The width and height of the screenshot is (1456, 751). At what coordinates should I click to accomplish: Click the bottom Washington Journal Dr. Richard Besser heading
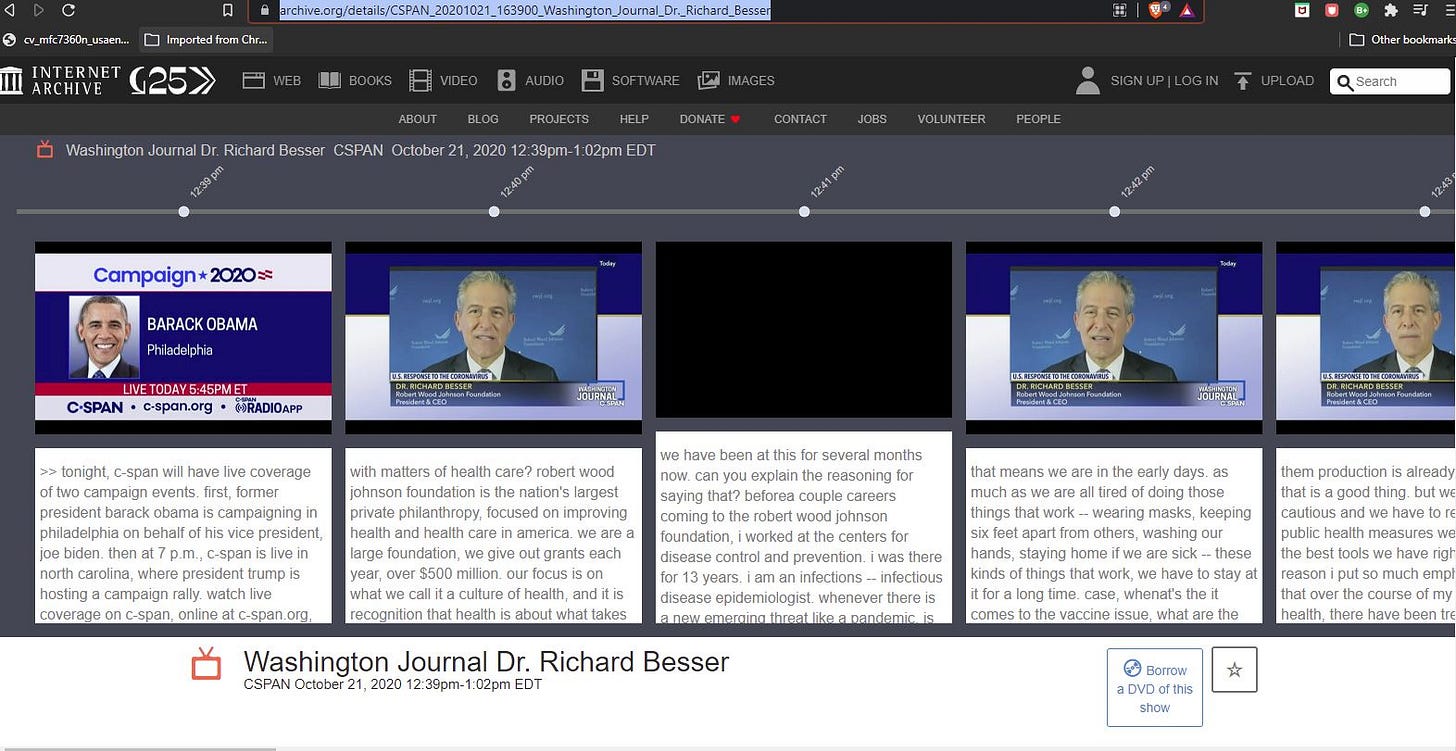click(x=486, y=662)
